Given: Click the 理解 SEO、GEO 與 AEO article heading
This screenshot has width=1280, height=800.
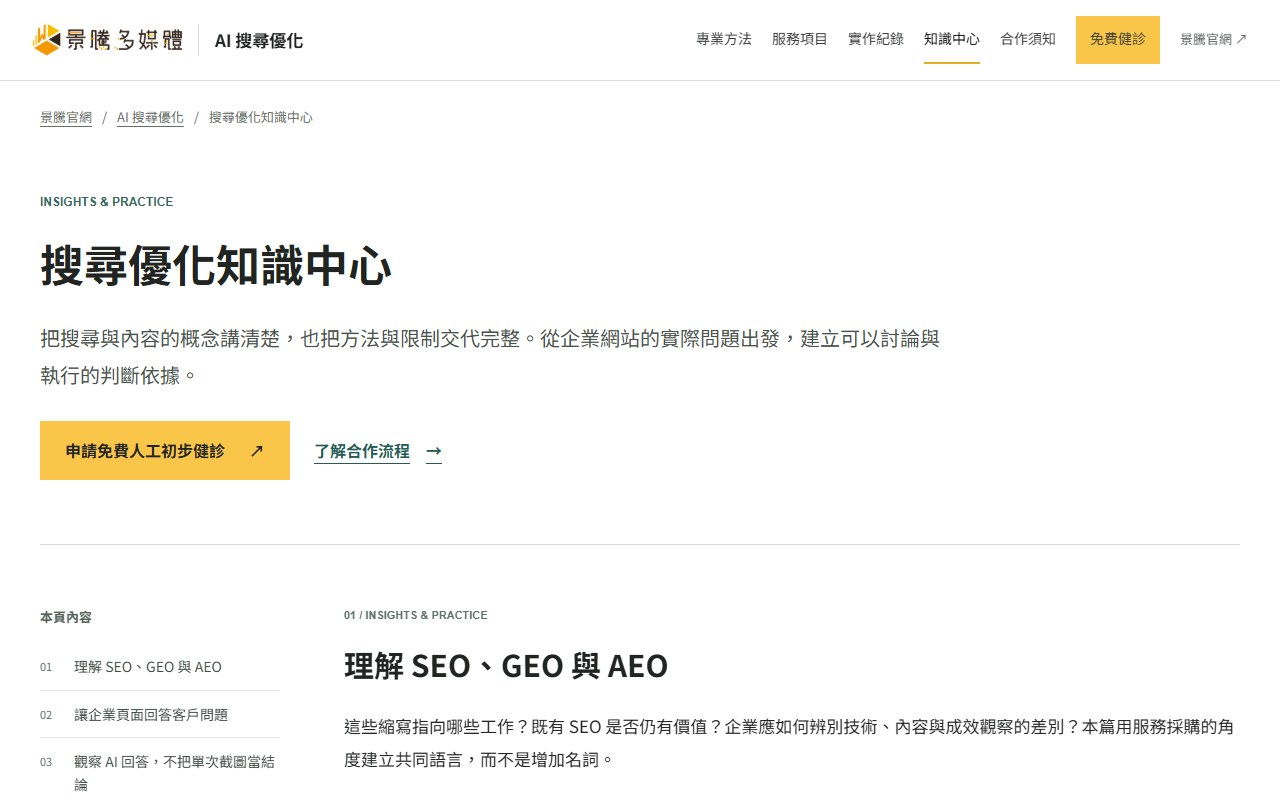Looking at the screenshot, I should (x=506, y=665).
